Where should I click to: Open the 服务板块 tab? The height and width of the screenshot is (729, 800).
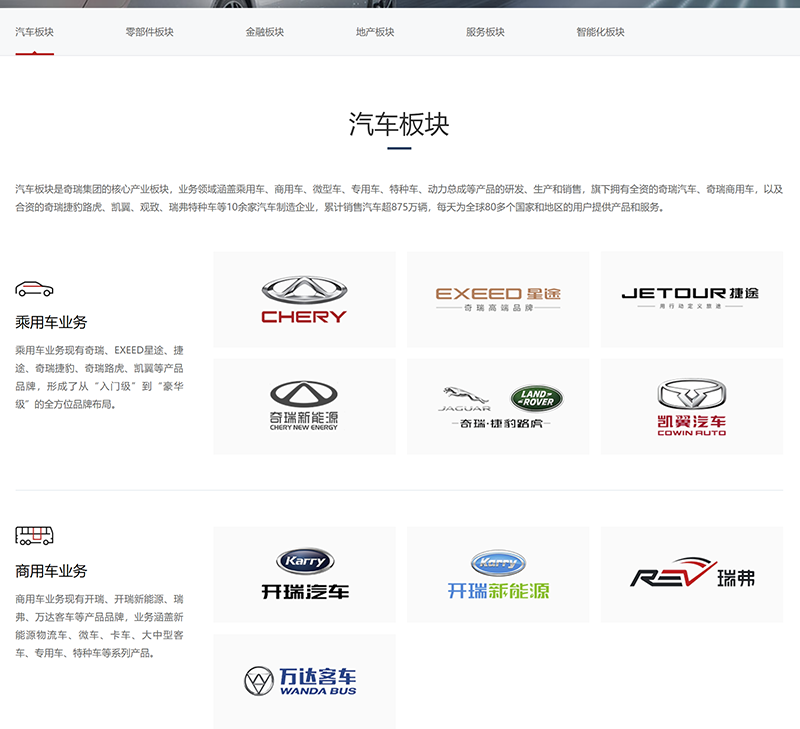click(x=485, y=32)
